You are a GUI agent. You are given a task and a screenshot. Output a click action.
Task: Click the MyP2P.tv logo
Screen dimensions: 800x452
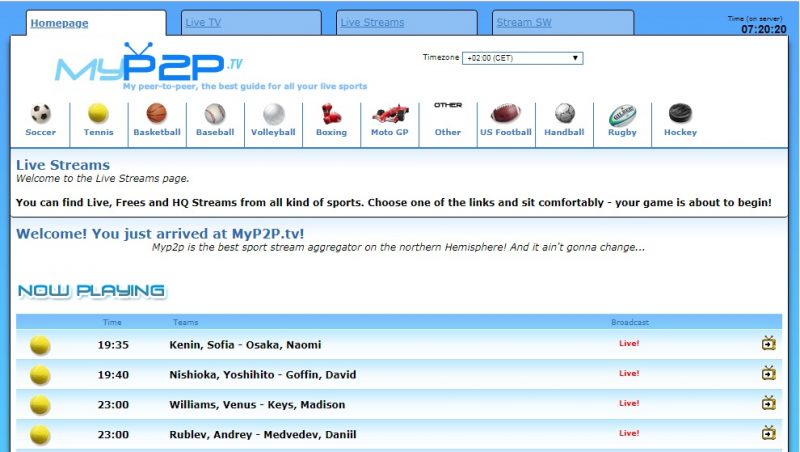pos(148,65)
